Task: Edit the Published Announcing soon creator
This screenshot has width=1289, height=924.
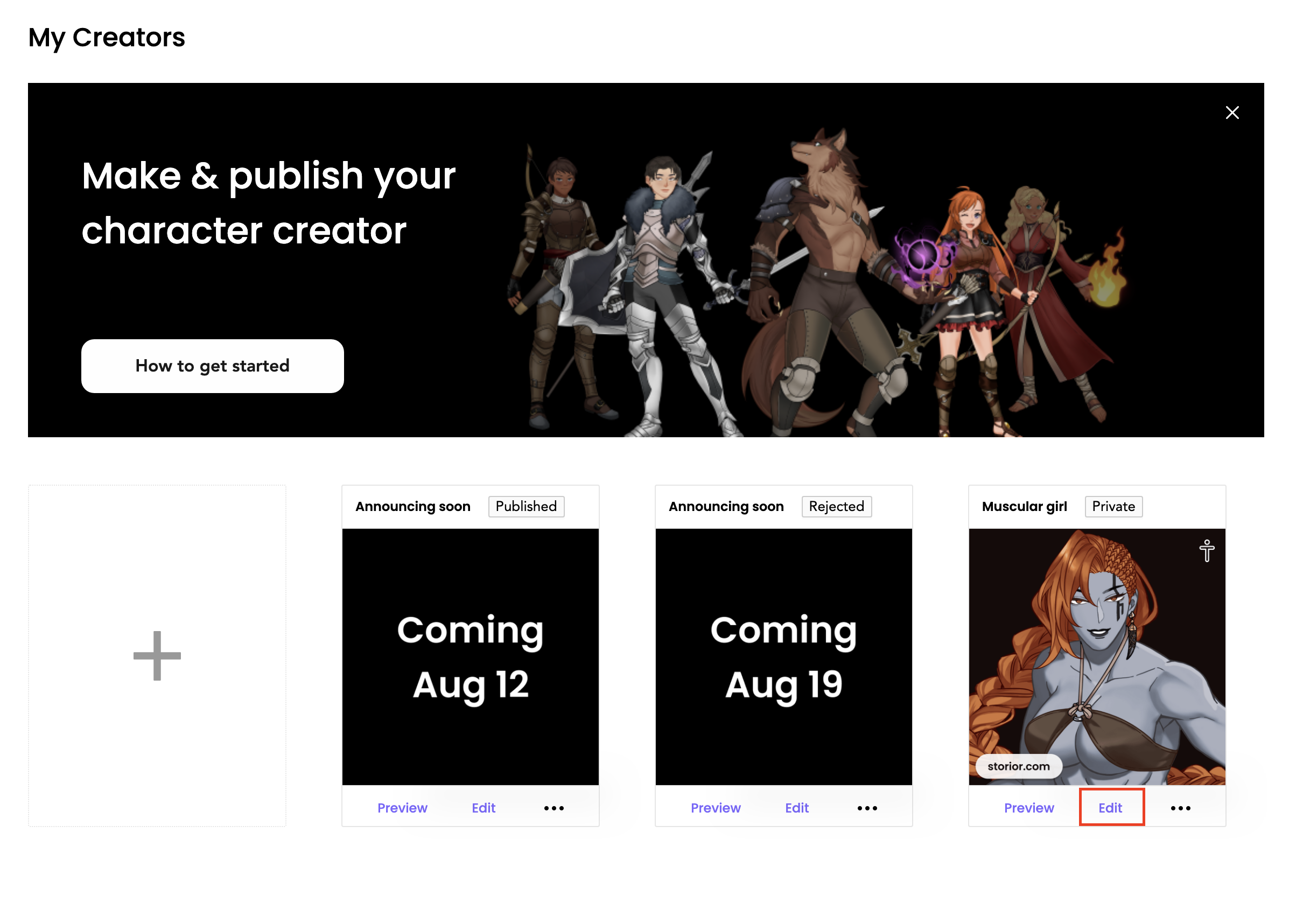Action: tap(483, 808)
